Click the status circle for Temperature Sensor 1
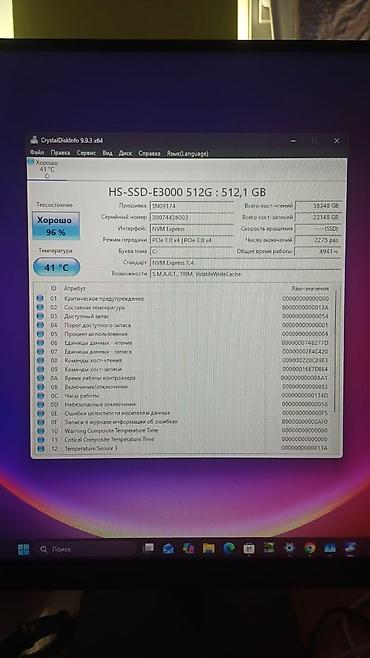 pyautogui.click(x=40, y=448)
